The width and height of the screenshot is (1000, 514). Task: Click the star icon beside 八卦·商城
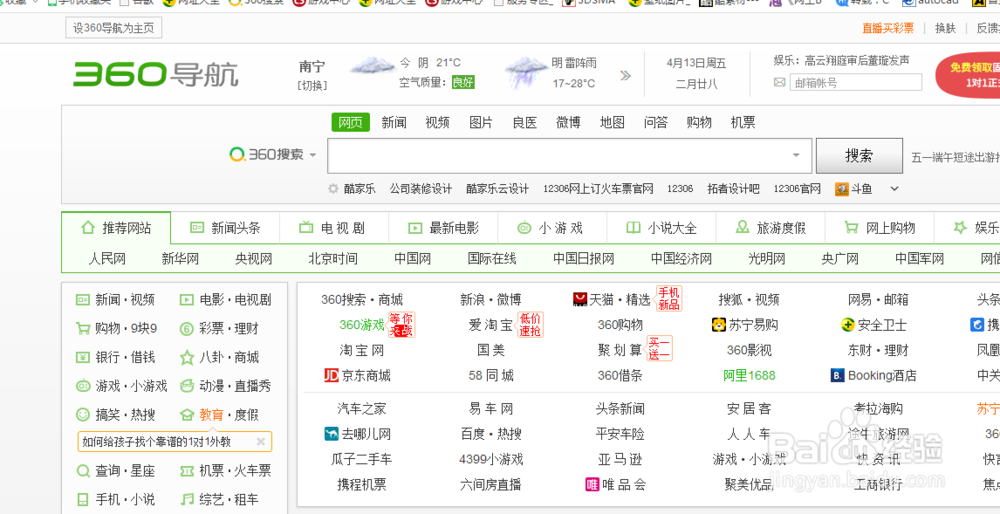coord(187,357)
